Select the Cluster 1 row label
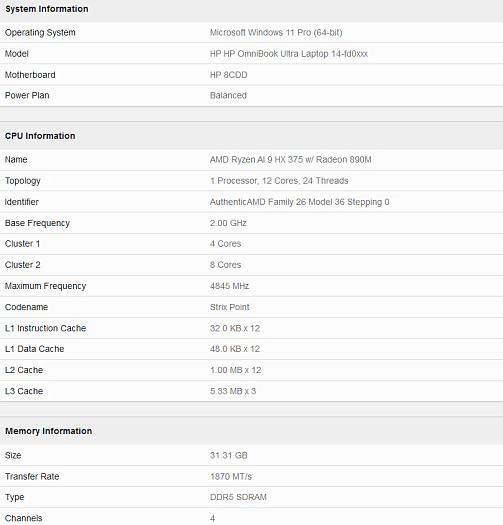This screenshot has height=525, width=503. [x=22, y=244]
